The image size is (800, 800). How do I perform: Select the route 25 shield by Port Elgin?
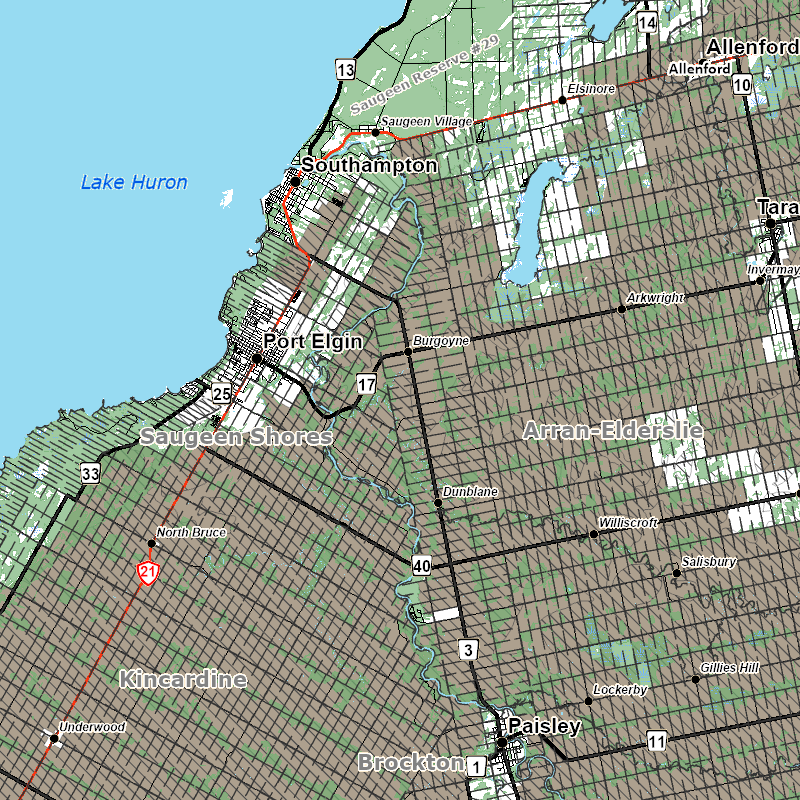[x=222, y=392]
